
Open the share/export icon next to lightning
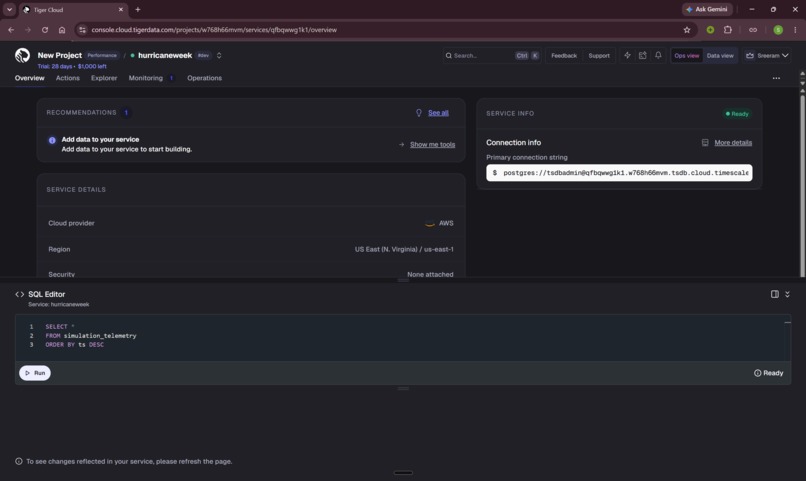coord(643,55)
